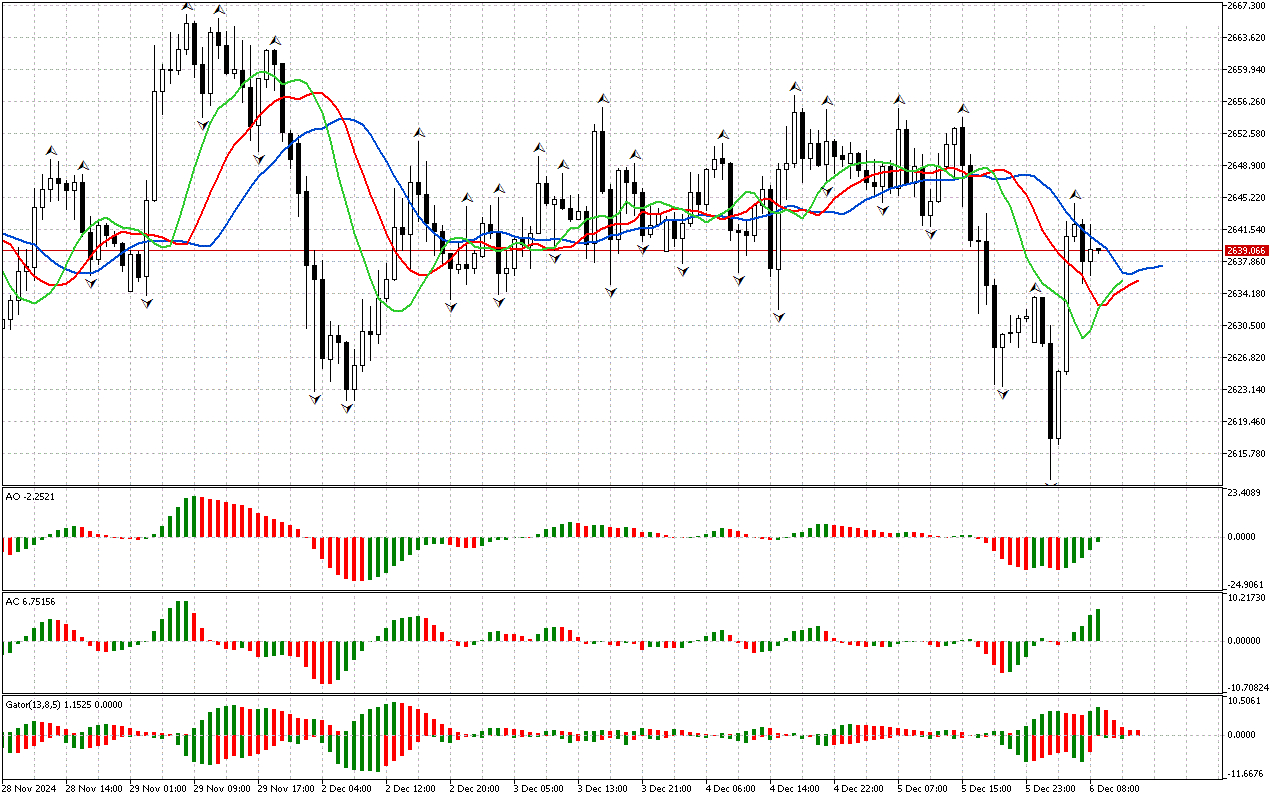Click the current price label 2639.066
Screen dimensions: 1280x800
(1246, 250)
